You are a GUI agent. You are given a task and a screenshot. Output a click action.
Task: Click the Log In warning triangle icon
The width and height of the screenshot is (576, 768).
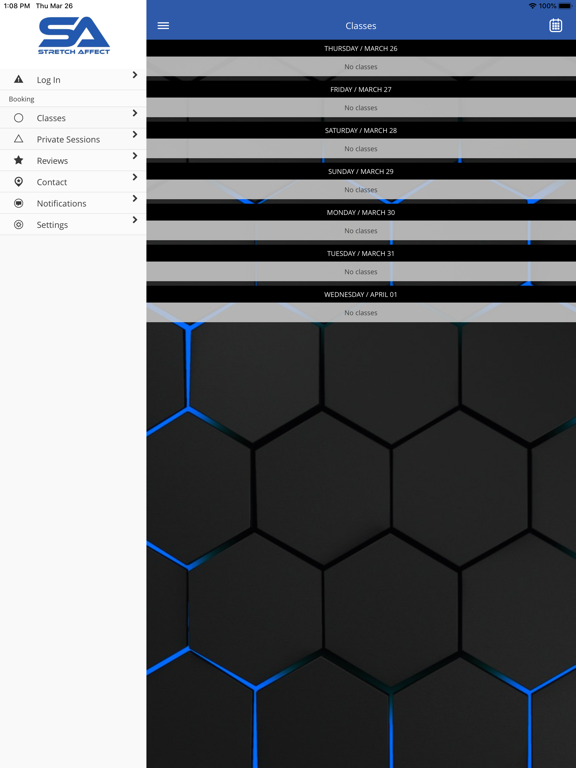19,79
